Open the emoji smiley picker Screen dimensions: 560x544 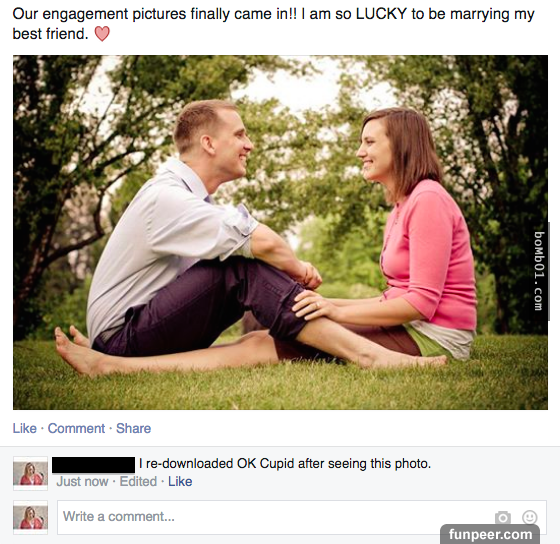click(529, 517)
